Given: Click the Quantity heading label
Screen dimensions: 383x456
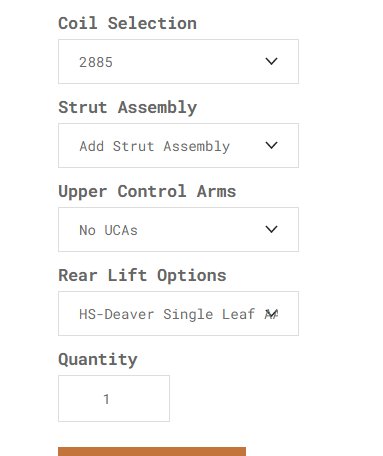Looking at the screenshot, I should [x=98, y=360].
